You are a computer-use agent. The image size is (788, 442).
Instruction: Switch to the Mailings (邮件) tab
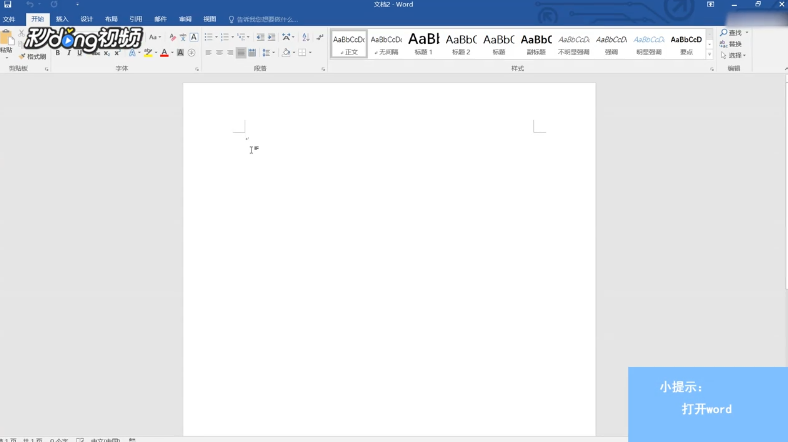[160, 19]
